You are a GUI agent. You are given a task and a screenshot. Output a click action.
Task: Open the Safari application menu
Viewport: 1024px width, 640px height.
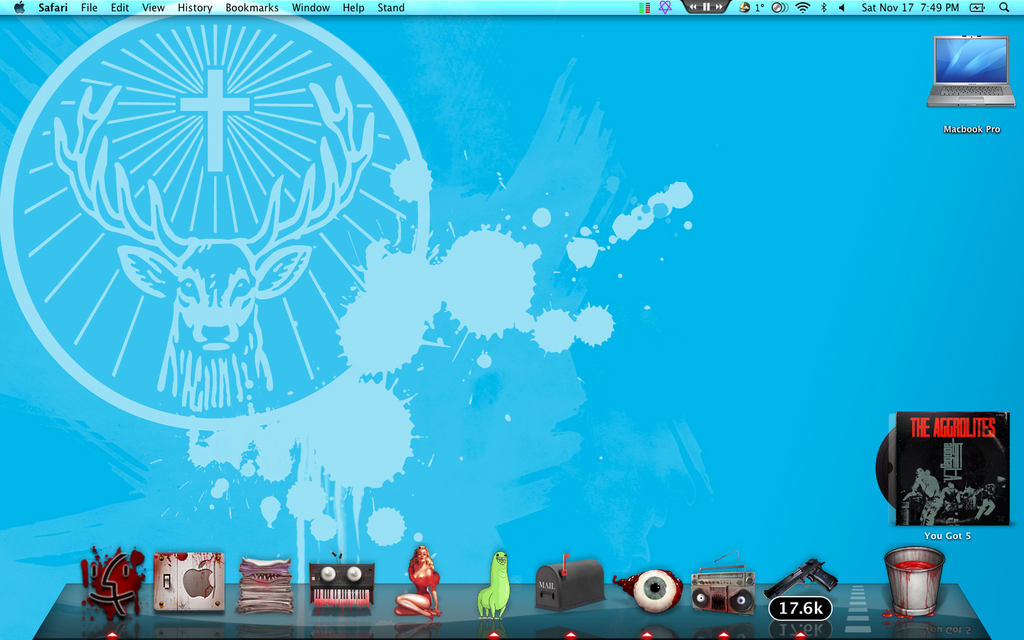(53, 8)
